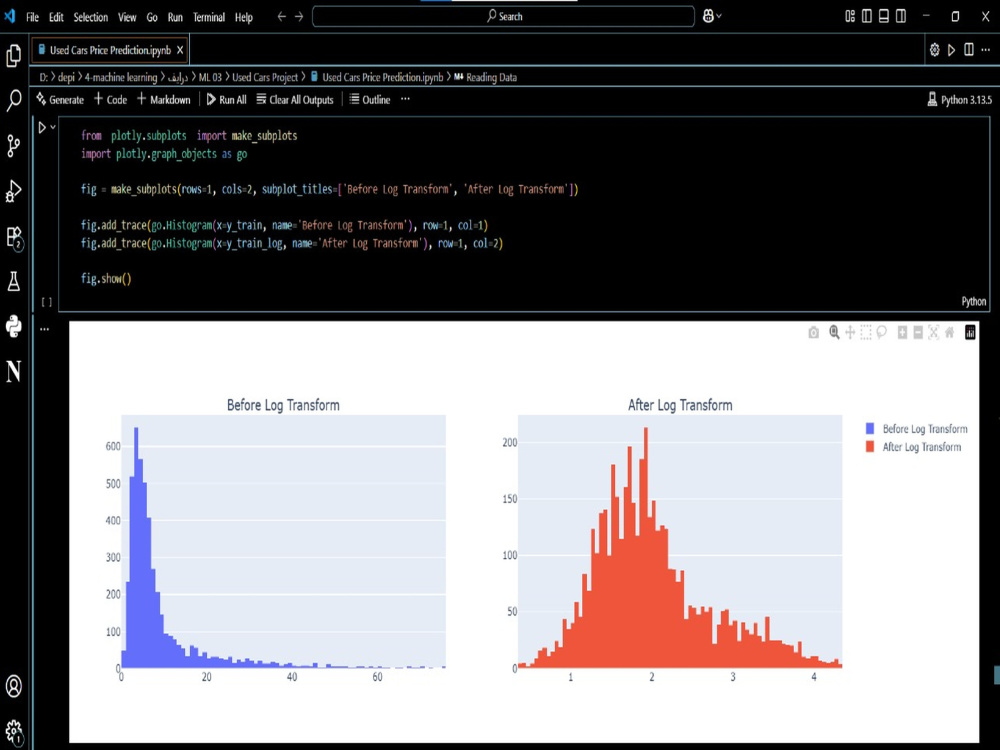
Task: Add a new Code cell
Action: click(110, 99)
